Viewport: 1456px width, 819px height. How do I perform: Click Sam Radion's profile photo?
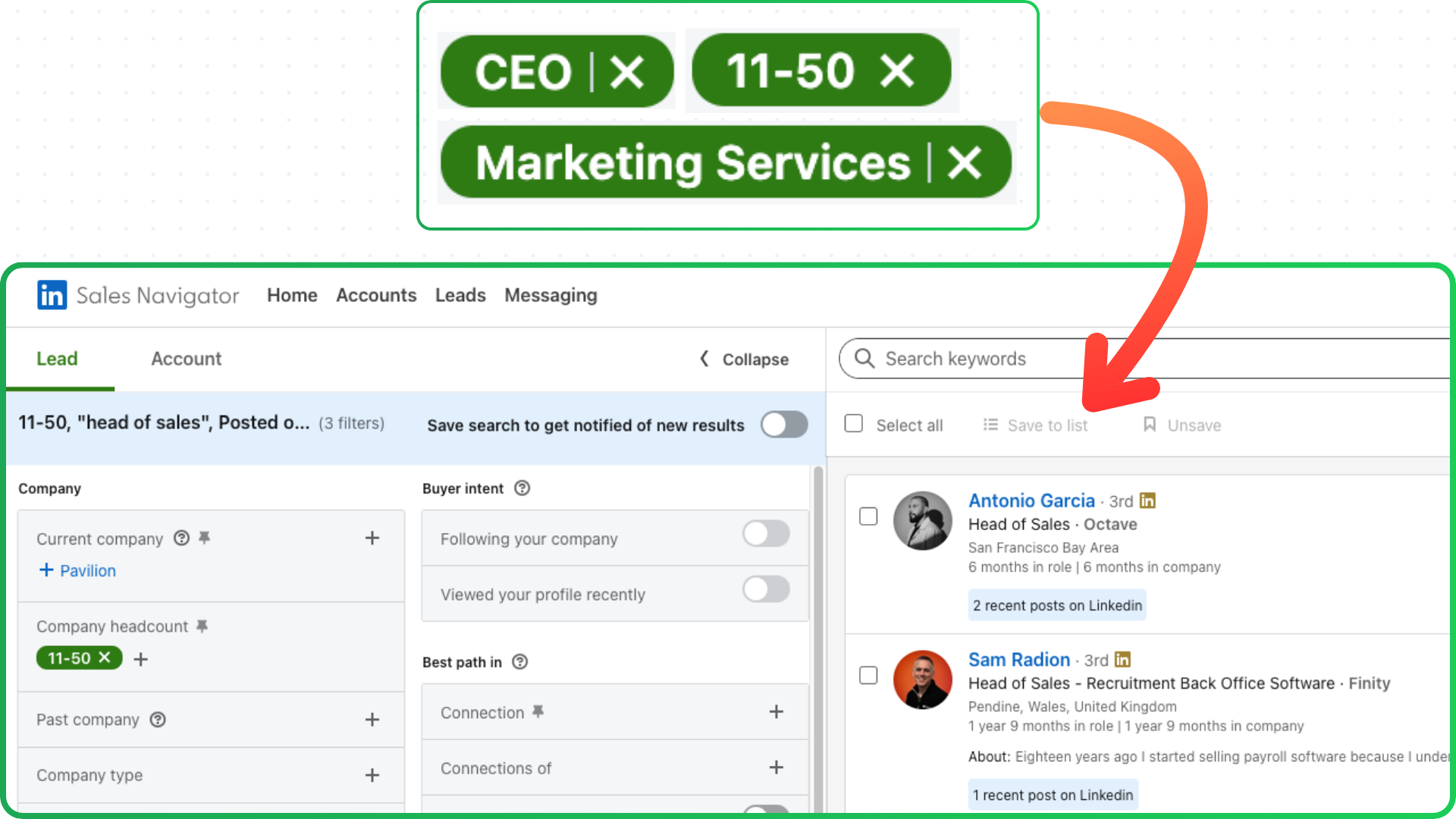922,680
